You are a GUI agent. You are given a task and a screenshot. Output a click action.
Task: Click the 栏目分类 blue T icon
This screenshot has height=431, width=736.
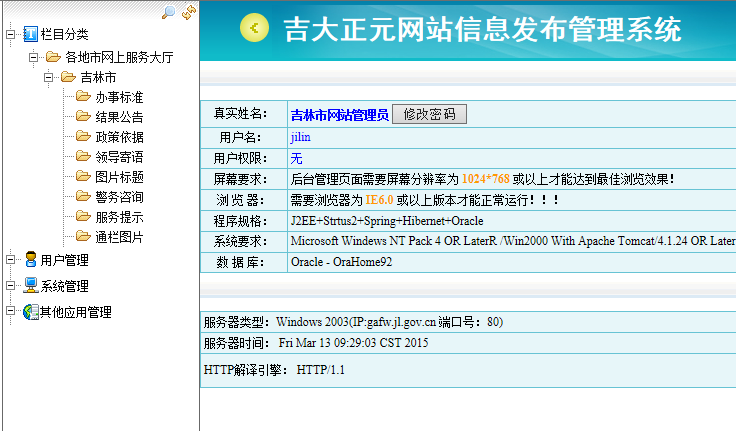[x=31, y=34]
